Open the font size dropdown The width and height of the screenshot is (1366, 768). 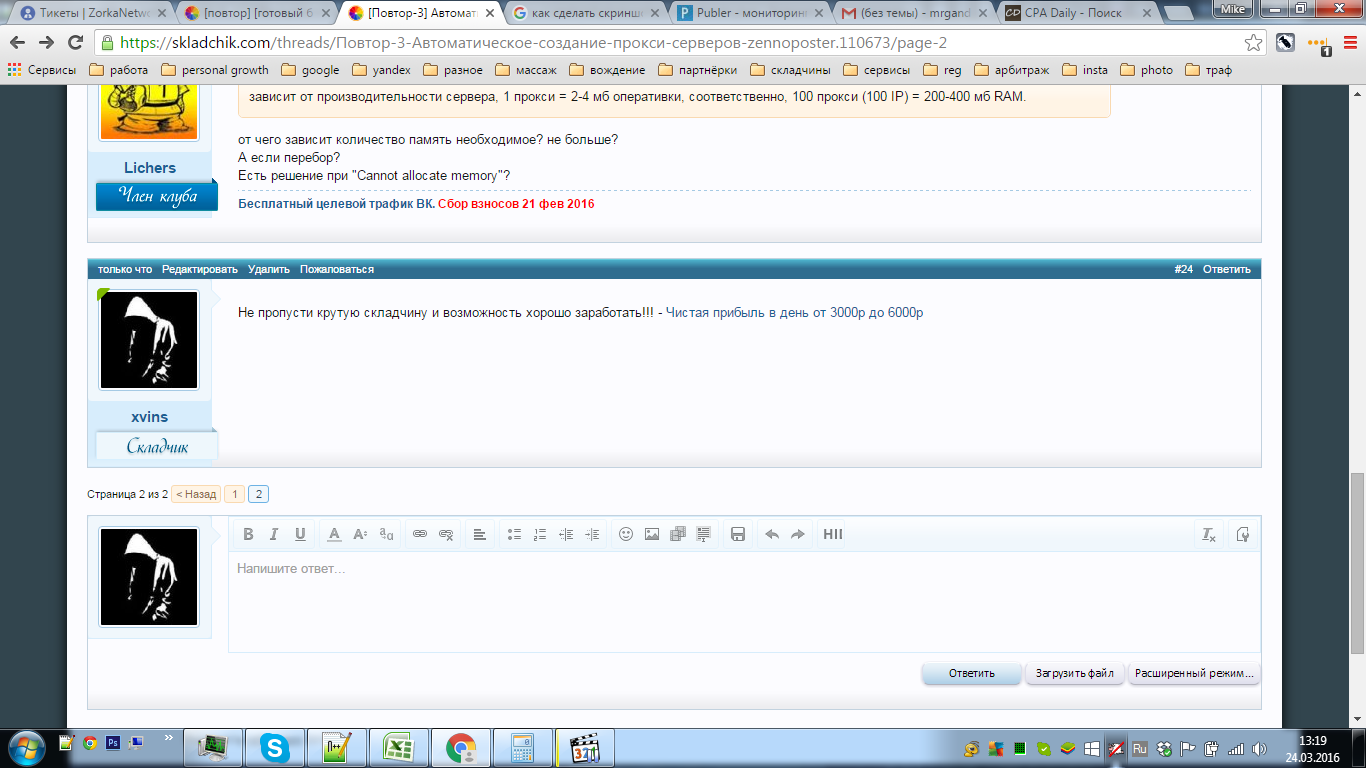[360, 534]
